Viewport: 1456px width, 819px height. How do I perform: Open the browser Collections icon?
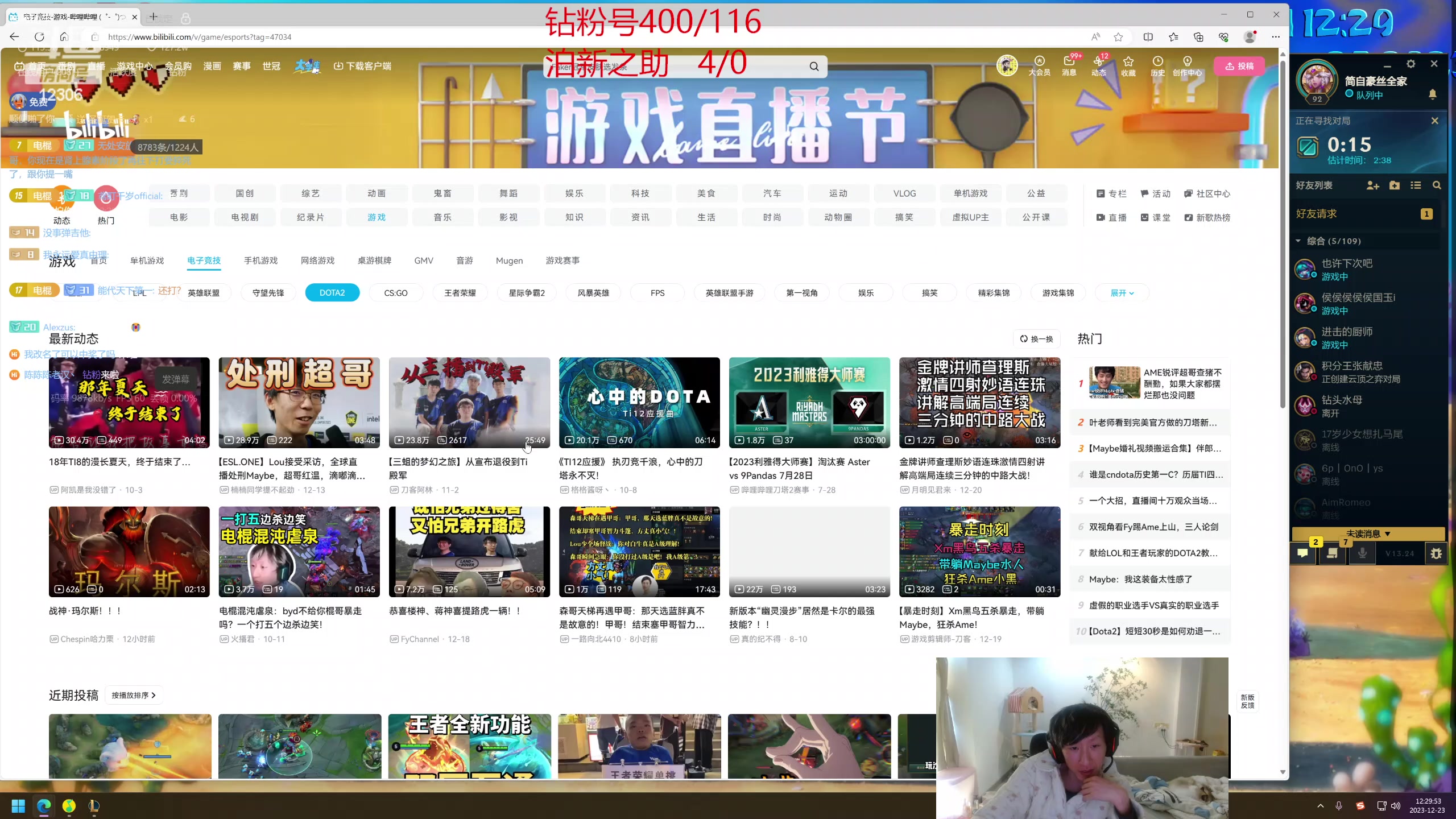tap(1198, 37)
